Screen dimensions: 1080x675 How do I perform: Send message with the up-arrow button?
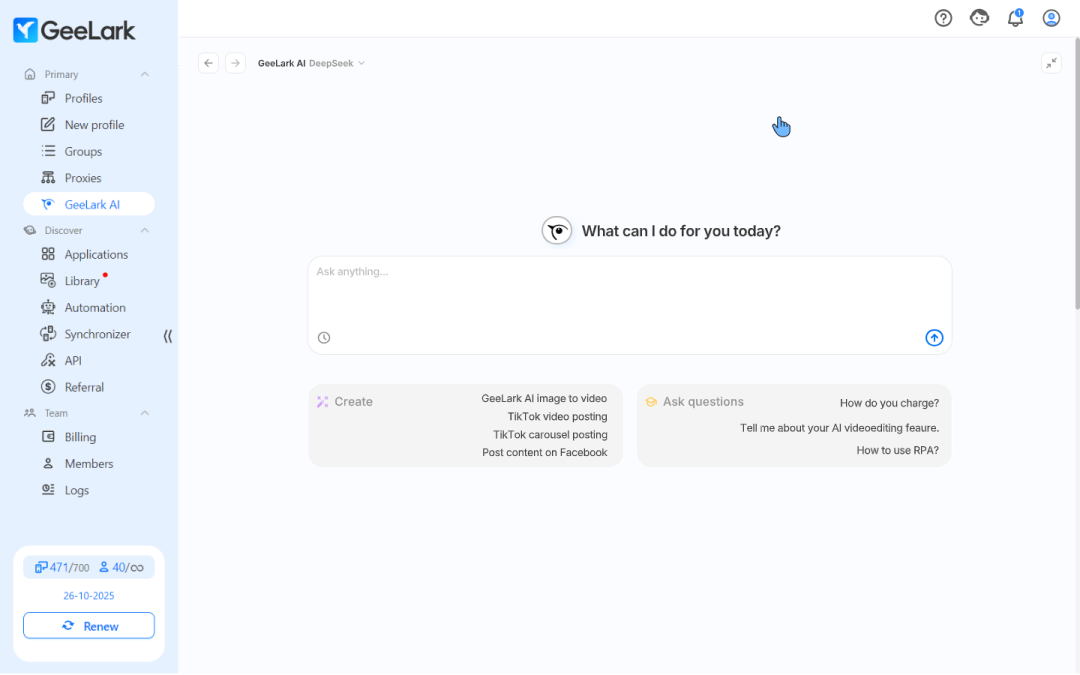click(934, 338)
